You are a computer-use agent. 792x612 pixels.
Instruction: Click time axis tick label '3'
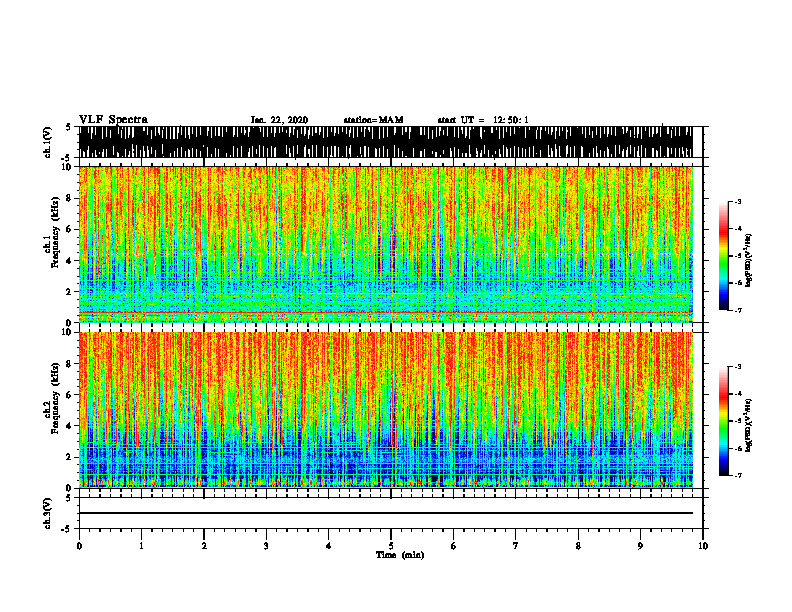coord(266,546)
